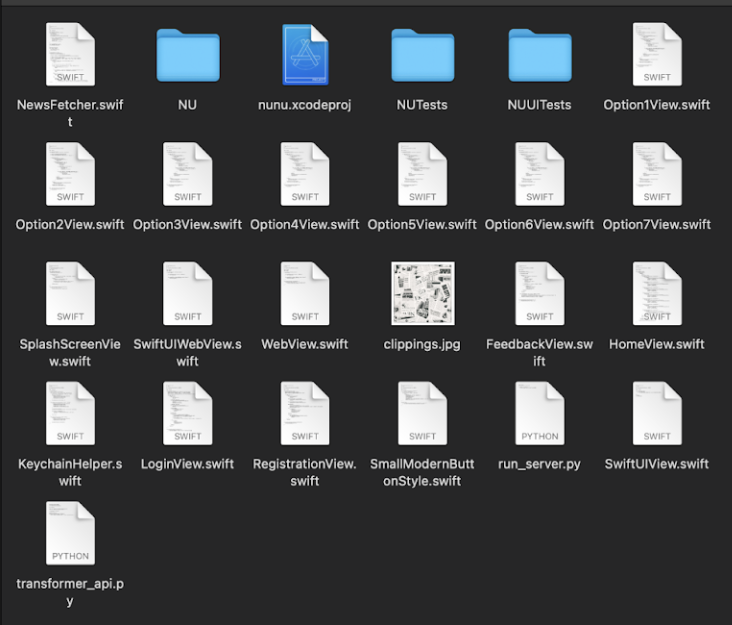Select the KeychainHelper.swift file icon
Screen dimensions: 732x625
coord(70,414)
